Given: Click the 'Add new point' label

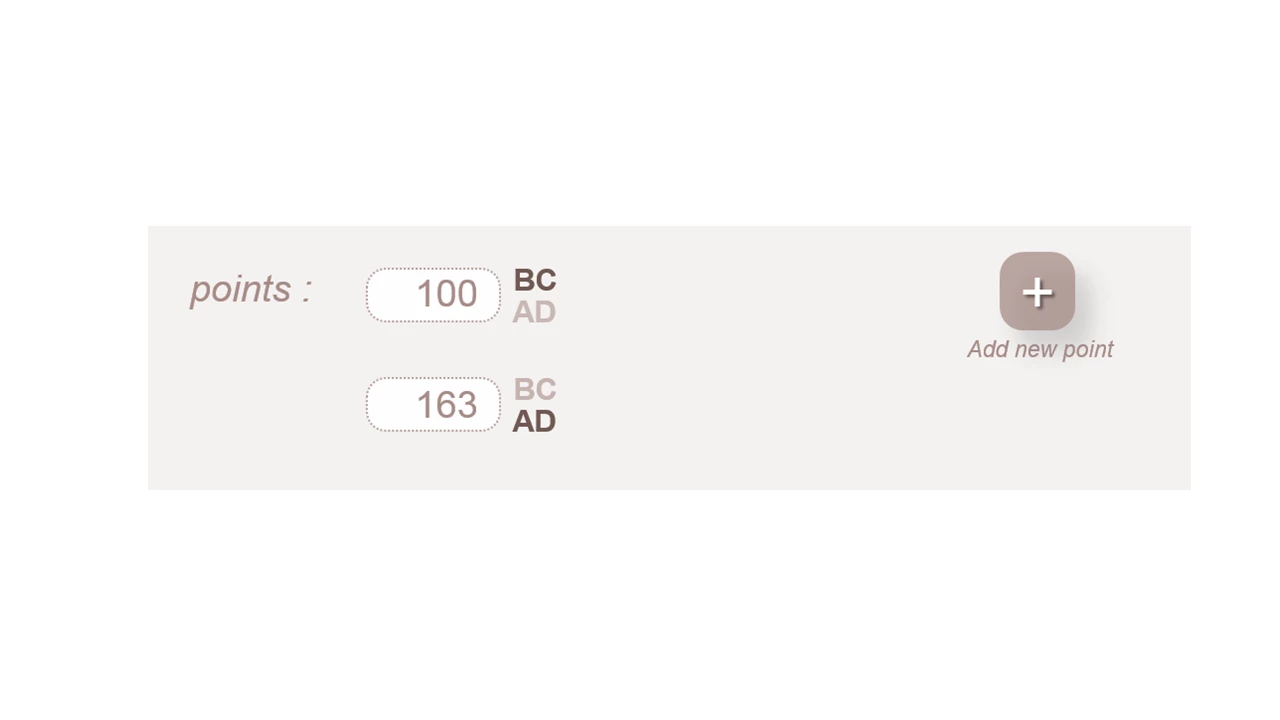Looking at the screenshot, I should (1040, 349).
